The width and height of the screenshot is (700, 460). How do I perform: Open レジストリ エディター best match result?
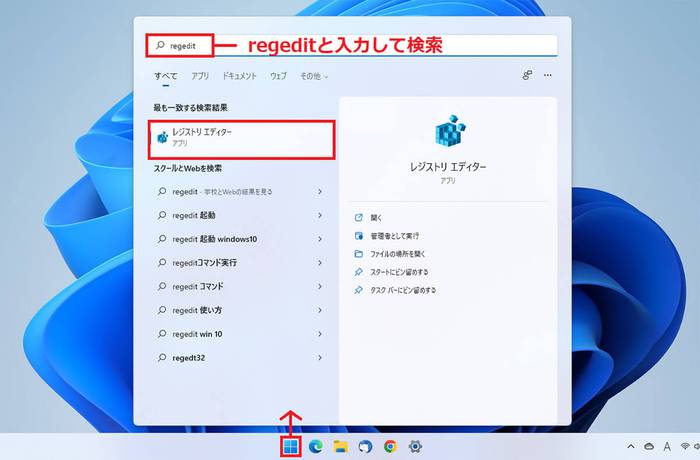pyautogui.click(x=242, y=139)
